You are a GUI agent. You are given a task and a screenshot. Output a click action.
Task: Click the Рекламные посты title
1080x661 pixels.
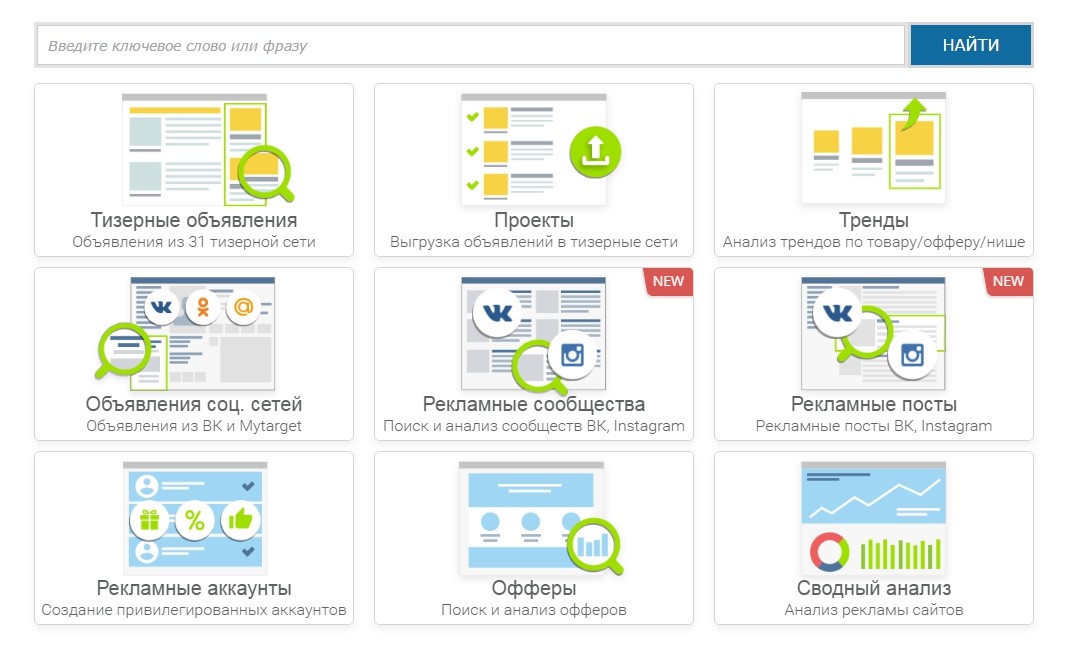[x=873, y=404]
